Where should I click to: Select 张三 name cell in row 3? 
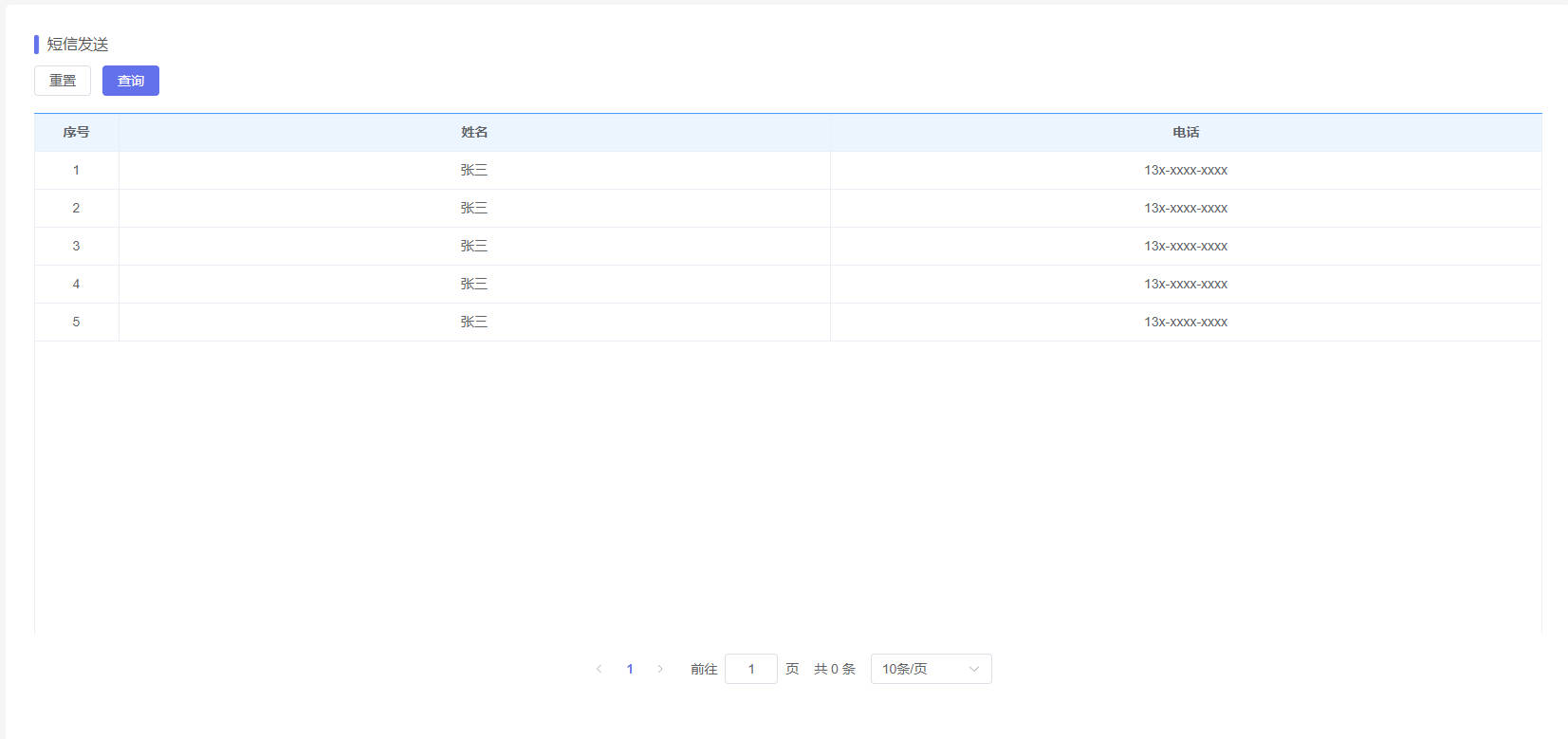coord(474,246)
